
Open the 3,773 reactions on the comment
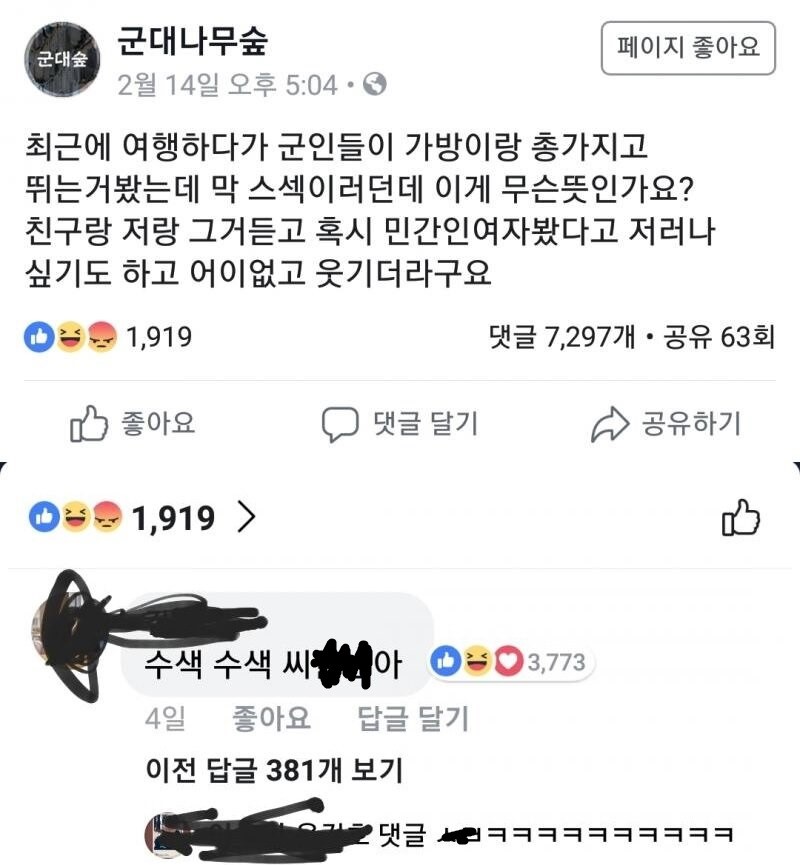pos(556,662)
